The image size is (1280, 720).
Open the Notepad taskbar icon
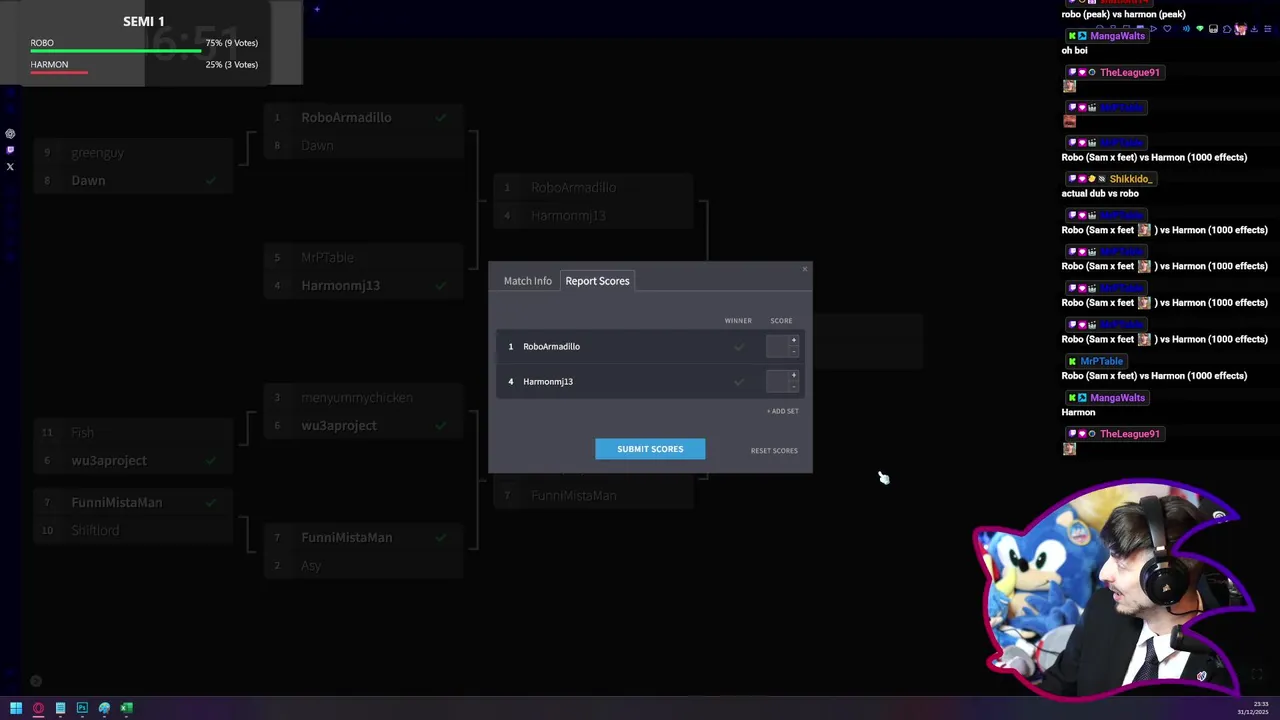coord(60,708)
